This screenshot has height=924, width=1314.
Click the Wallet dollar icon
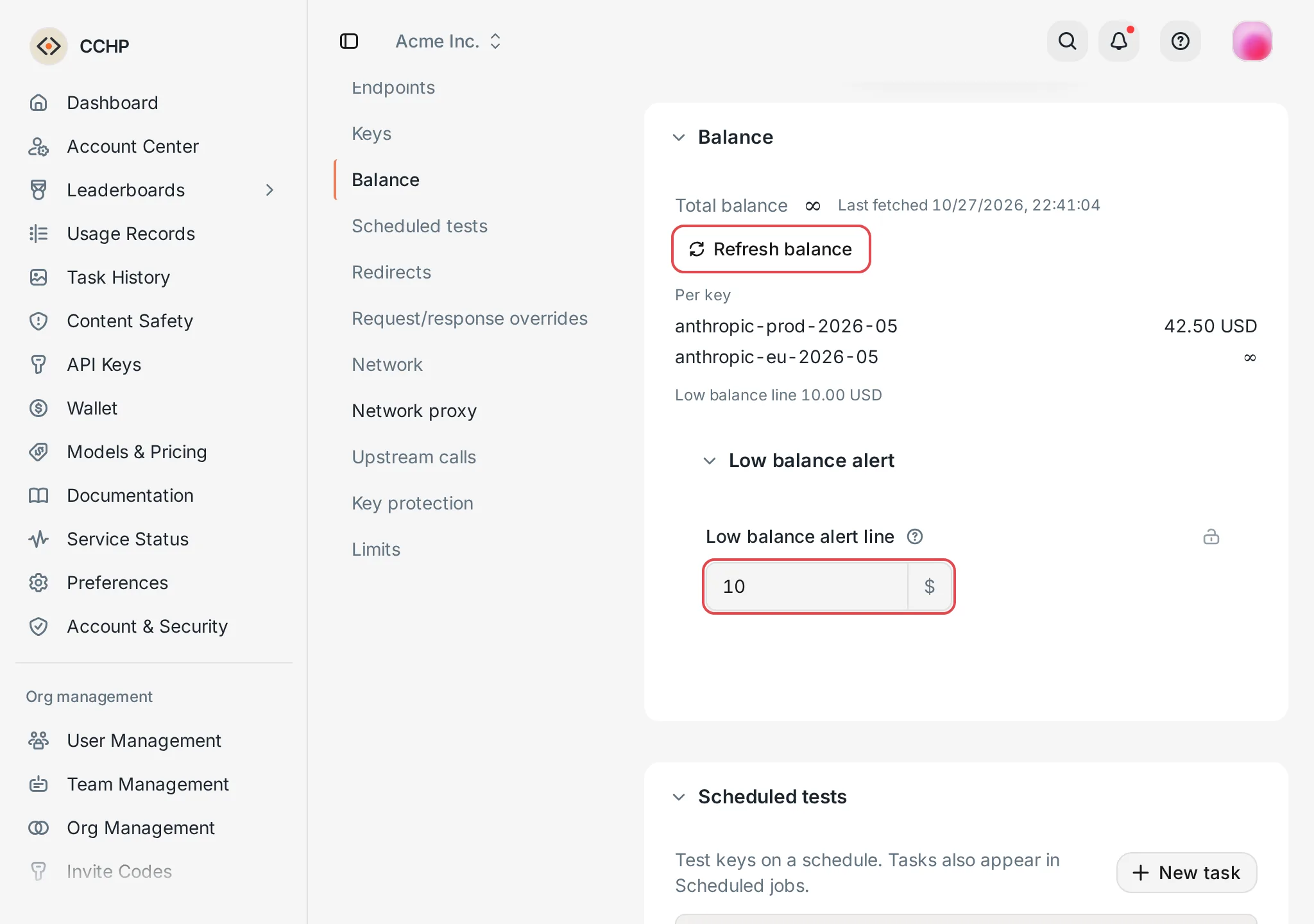(x=38, y=408)
